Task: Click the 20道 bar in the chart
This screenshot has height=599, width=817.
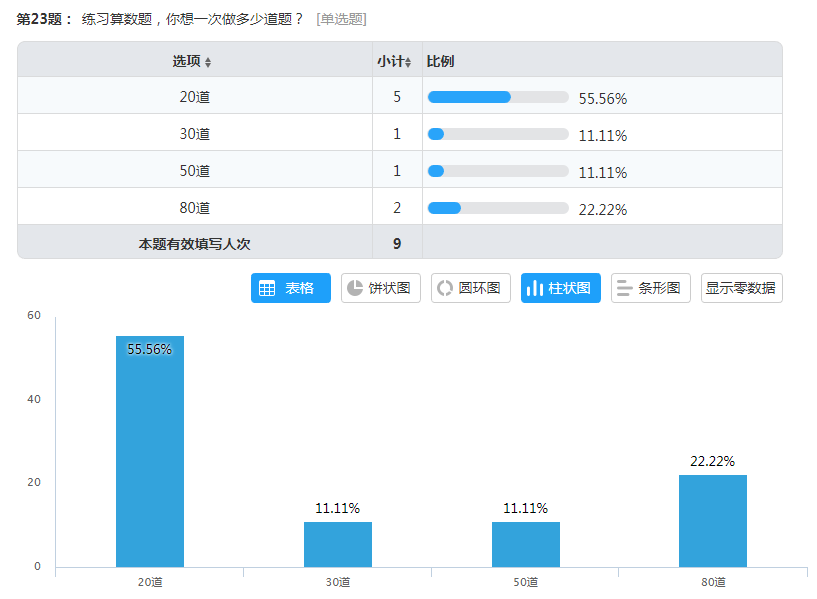Action: [150, 452]
